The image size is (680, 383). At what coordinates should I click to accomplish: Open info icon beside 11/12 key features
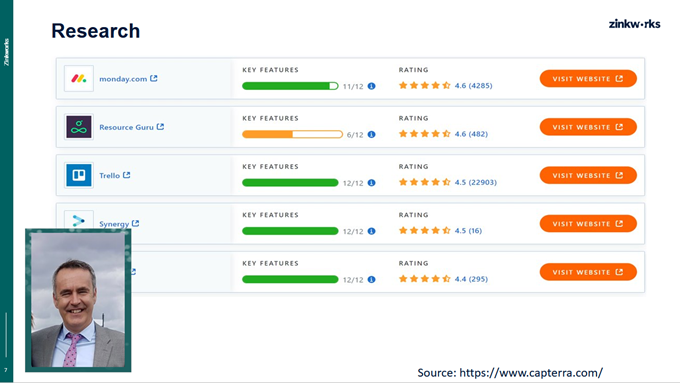pyautogui.click(x=371, y=86)
